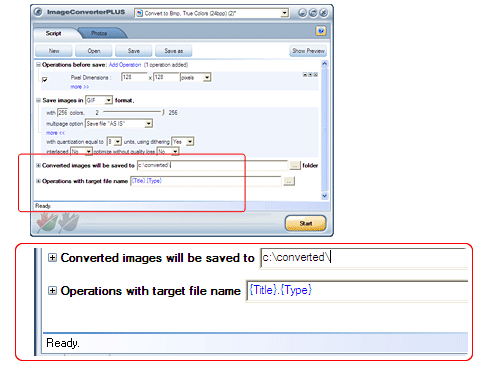Click the c:\converted\ path field in main window
486x379 pixels.
[212, 165]
